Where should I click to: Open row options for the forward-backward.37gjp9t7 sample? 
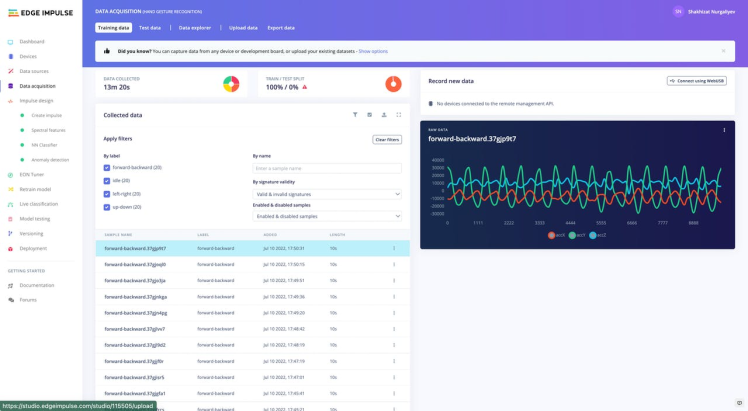click(393, 248)
